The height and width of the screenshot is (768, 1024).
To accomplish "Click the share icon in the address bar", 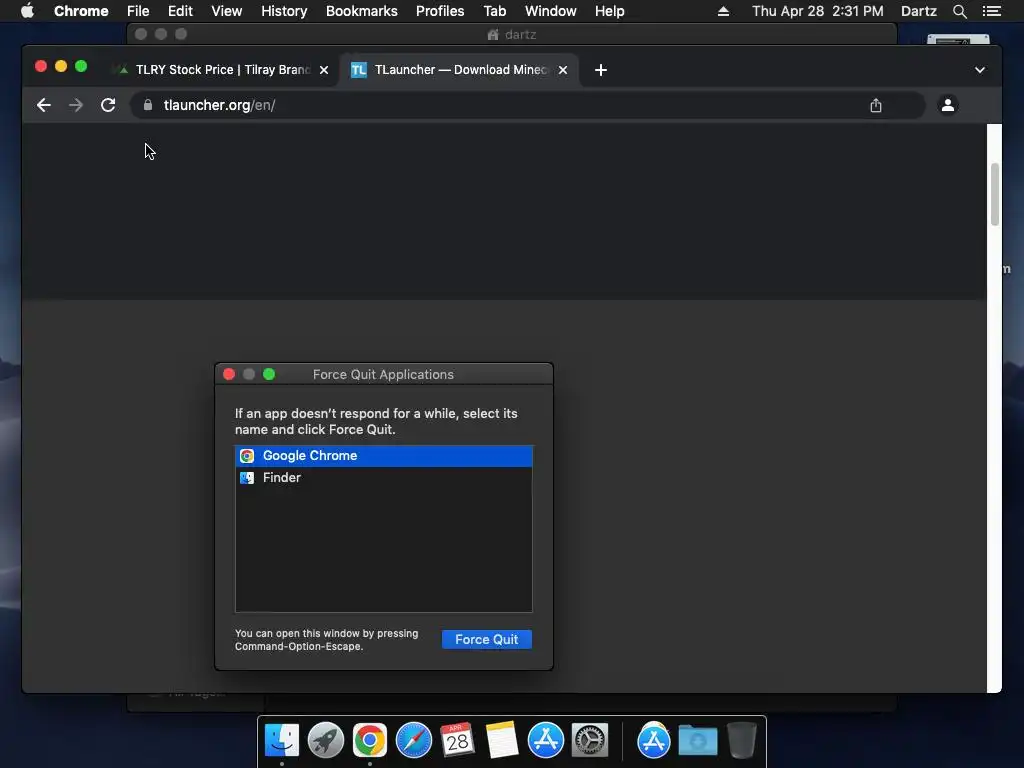I will tap(876, 105).
